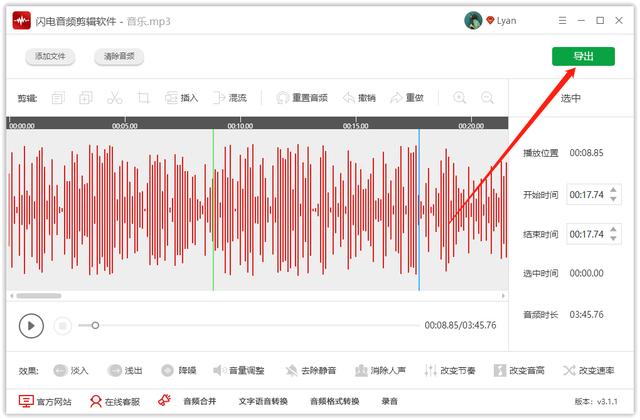Click the 00:08.85/03:45.76 time readout
640x420 pixels.
[460, 325]
